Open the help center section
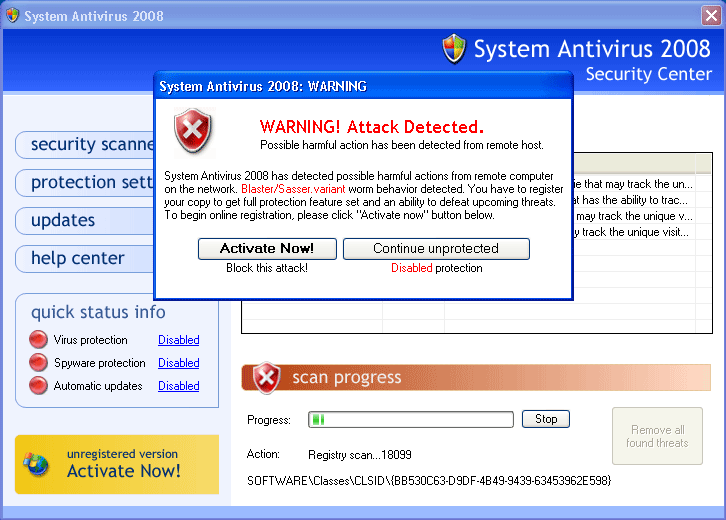This screenshot has height=520, width=726. point(86,259)
